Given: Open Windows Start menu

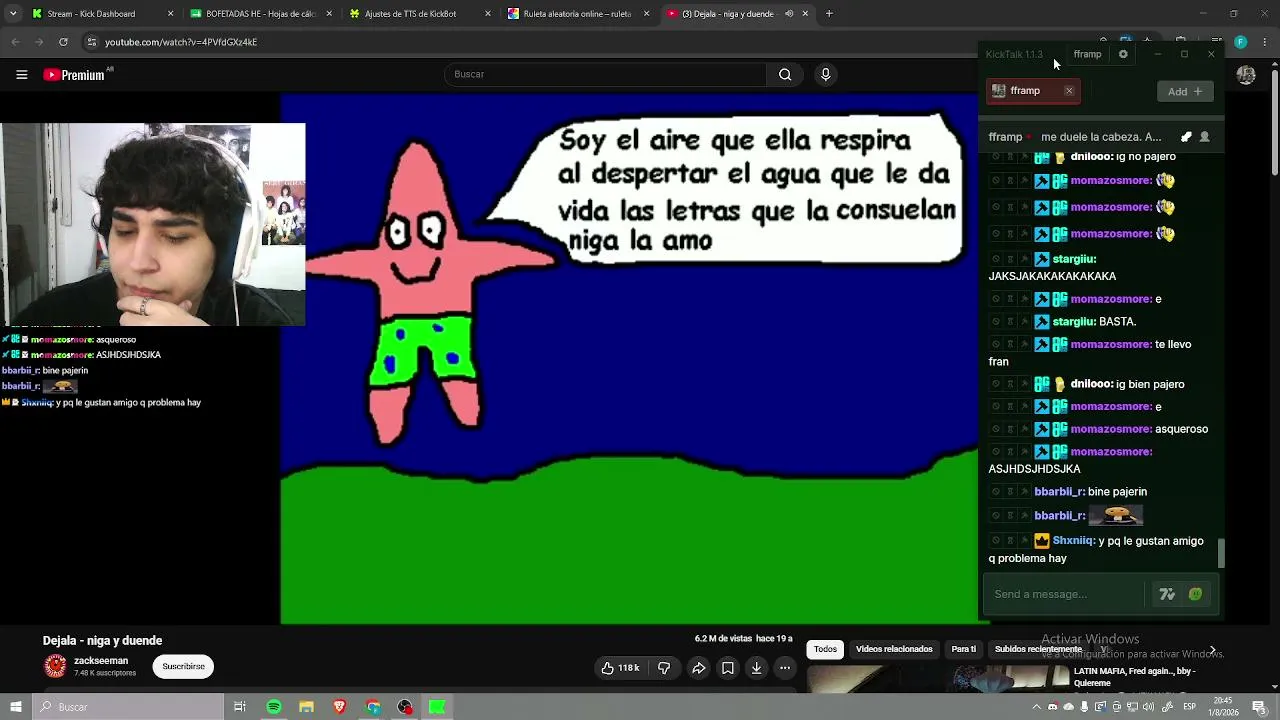Looking at the screenshot, I should pyautogui.click(x=16, y=707).
